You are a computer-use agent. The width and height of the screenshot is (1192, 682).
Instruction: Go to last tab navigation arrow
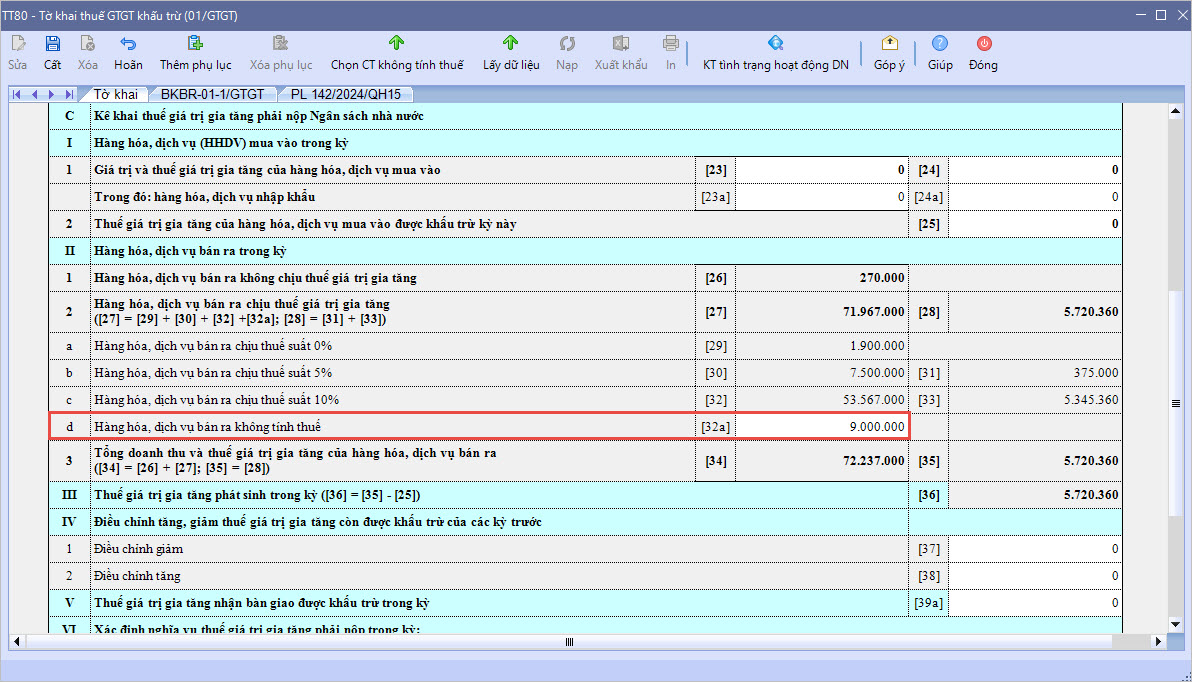68,94
